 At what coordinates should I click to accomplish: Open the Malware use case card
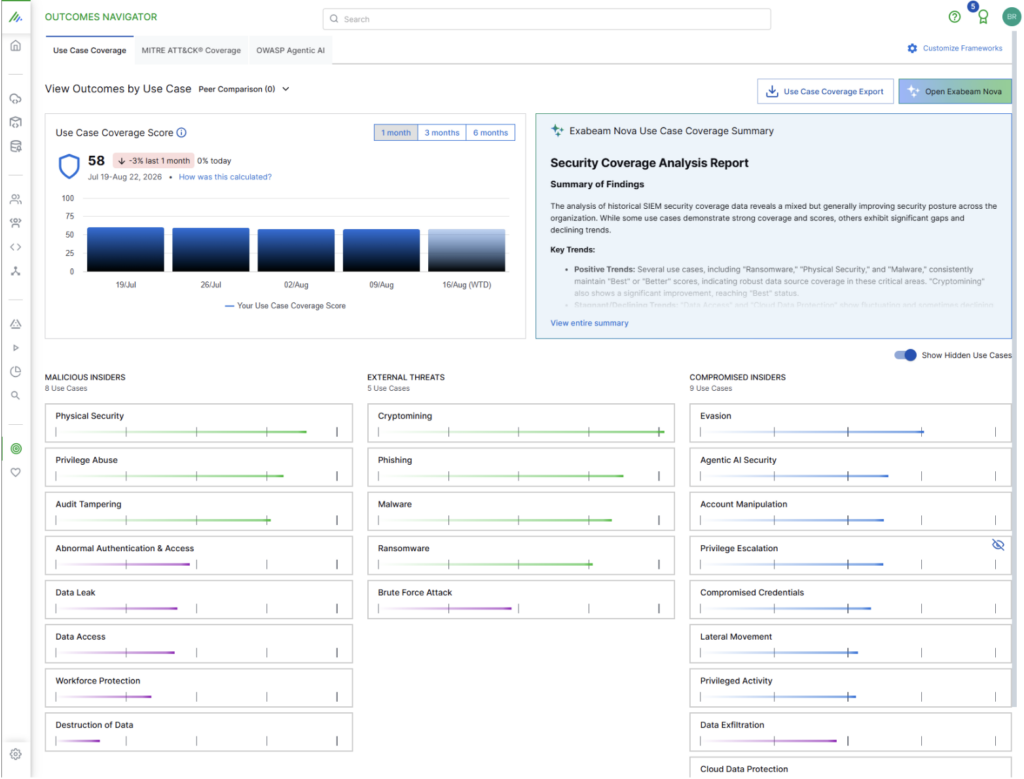(x=520, y=511)
